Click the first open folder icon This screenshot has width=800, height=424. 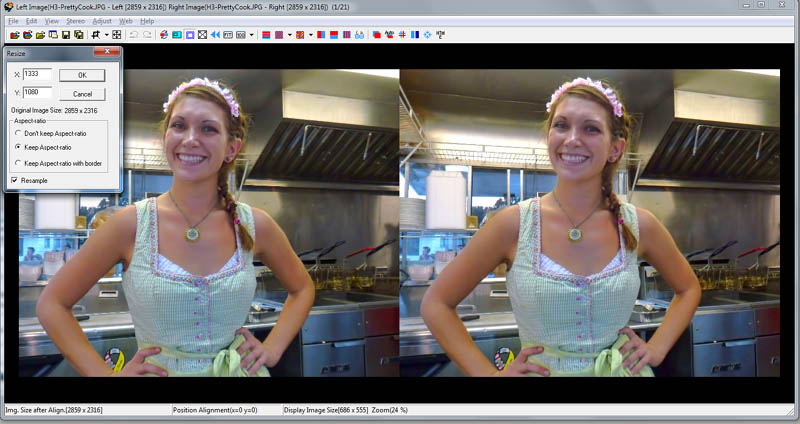tap(13, 34)
